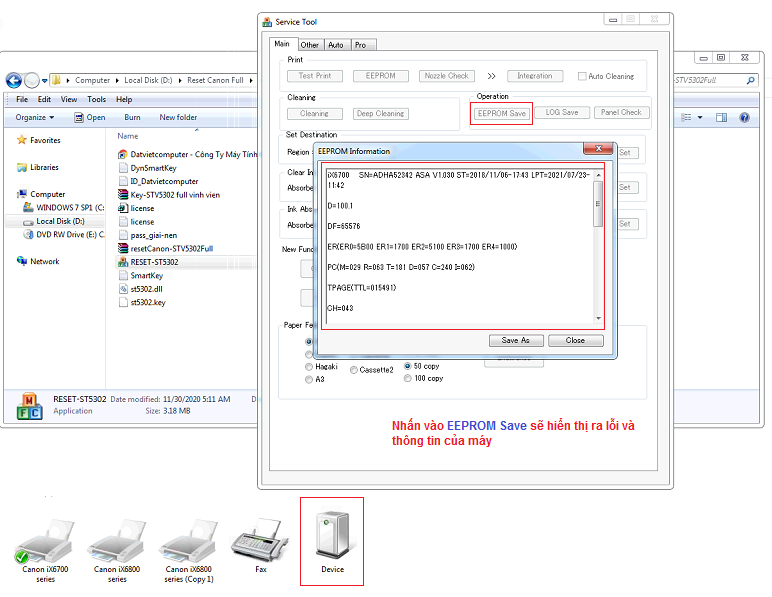Click the Deep Cleaning button

(381, 114)
